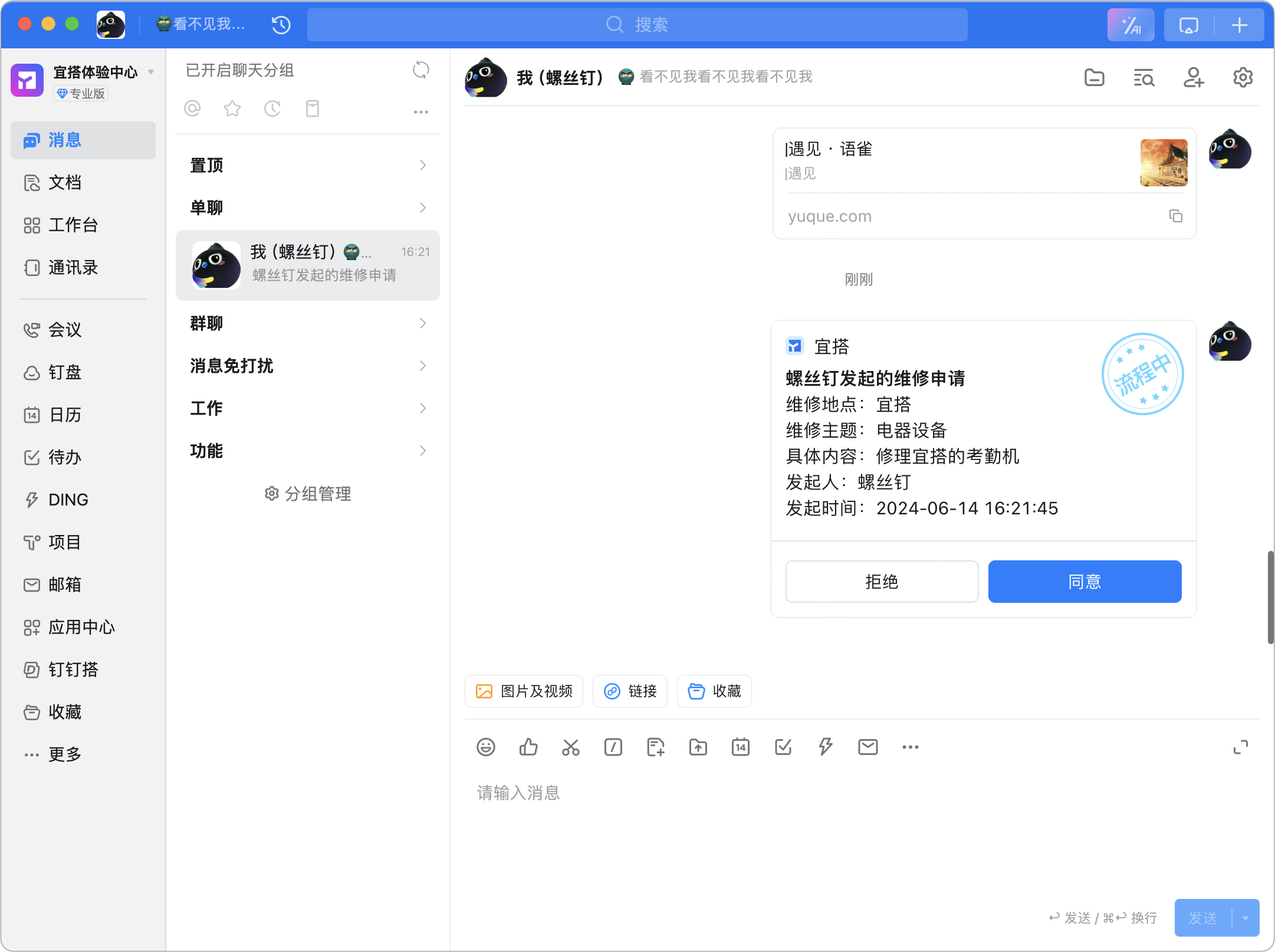Filter chats by @ mentions icon
Screen dimensions: 1275x952
click(192, 109)
